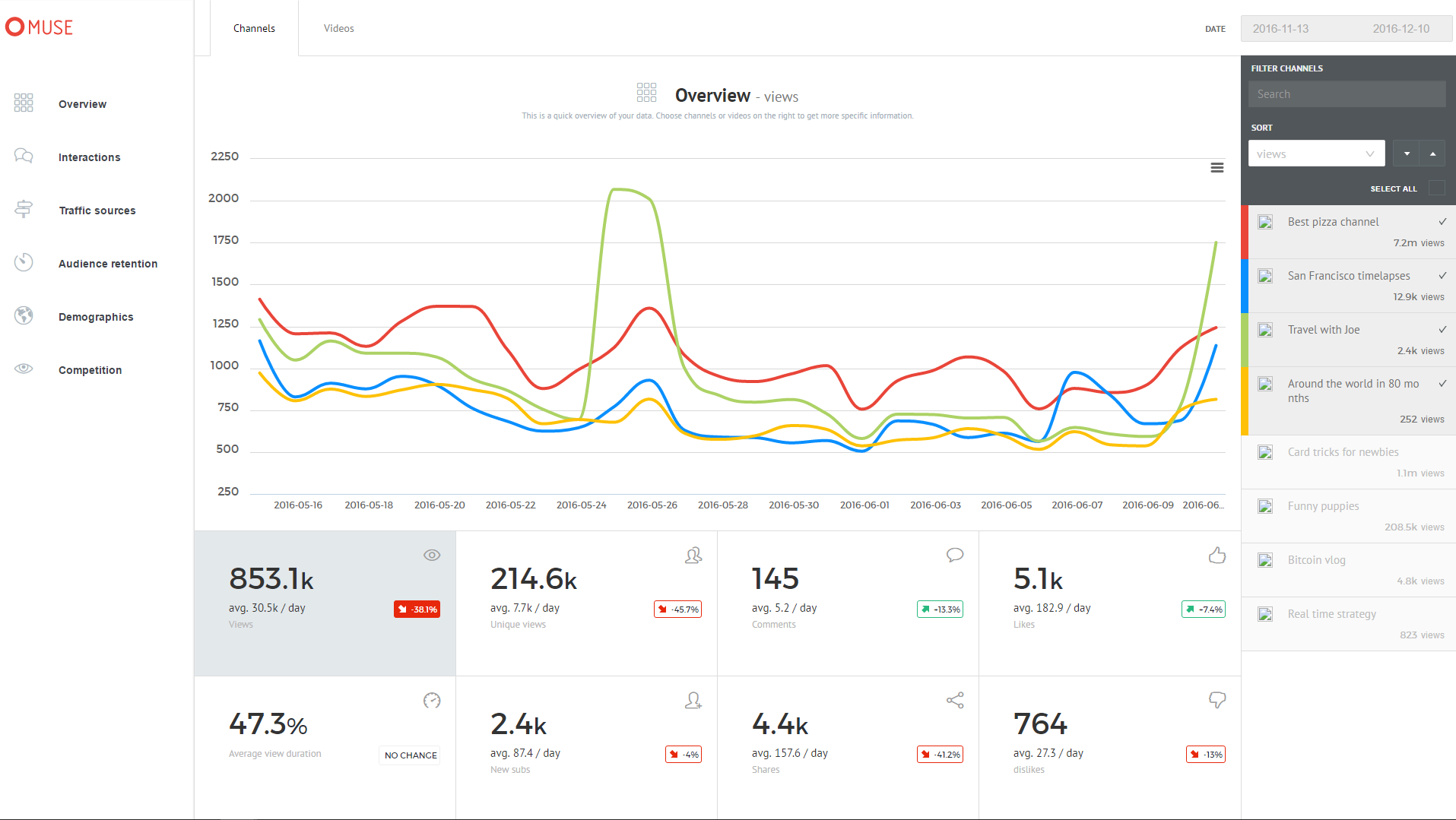Screen dimensions: 1456x820
Task: Click the MUSE logo
Action: tap(40, 27)
